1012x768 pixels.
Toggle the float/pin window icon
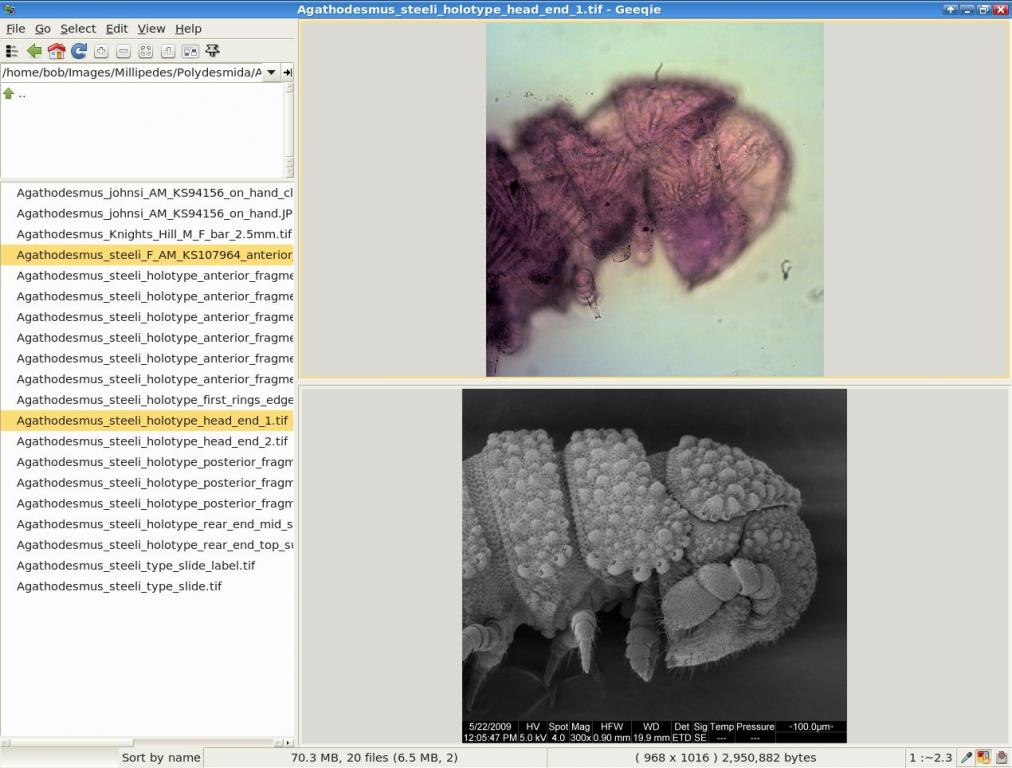pyautogui.click(x=212, y=51)
